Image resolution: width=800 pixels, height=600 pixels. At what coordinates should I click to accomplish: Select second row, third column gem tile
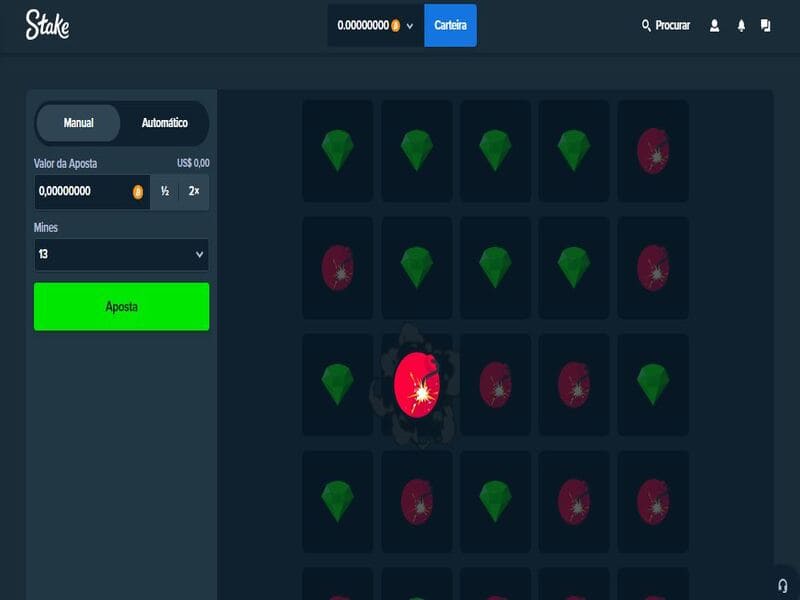[495, 268]
